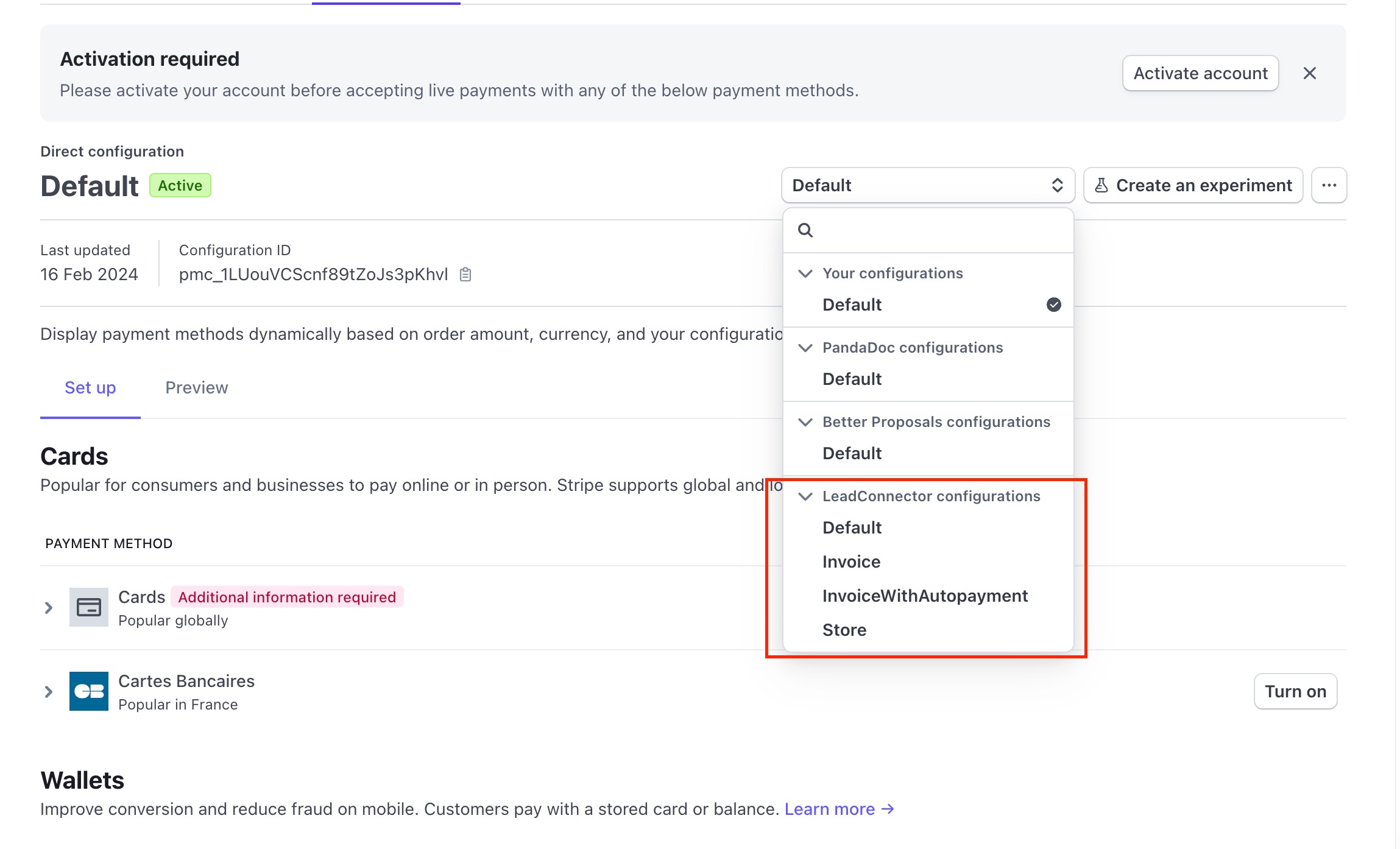1400x849 pixels.
Task: Click the Cards payment method icon
Action: click(89, 607)
